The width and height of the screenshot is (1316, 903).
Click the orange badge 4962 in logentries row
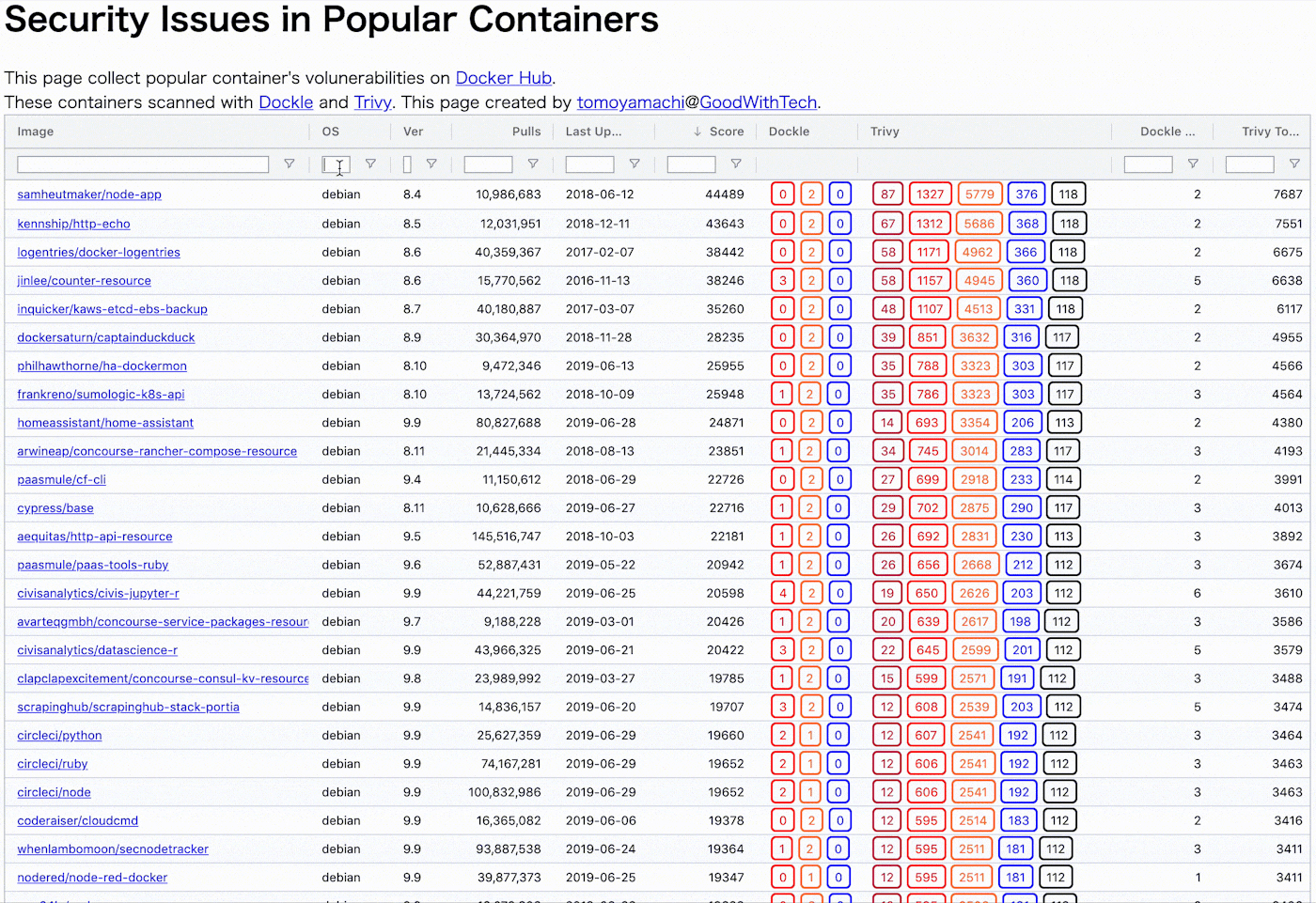click(977, 252)
